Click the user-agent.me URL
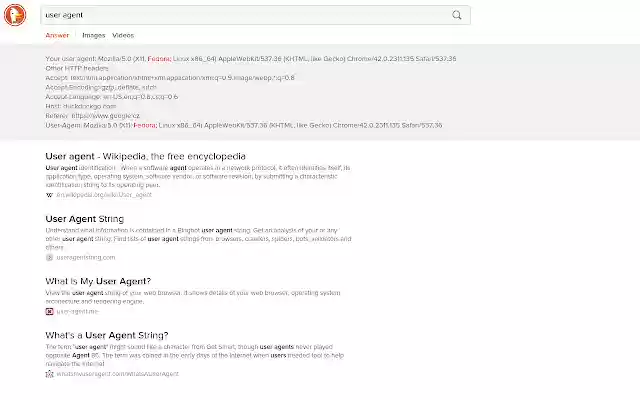Screen dimensions: 640x400 click(78, 312)
